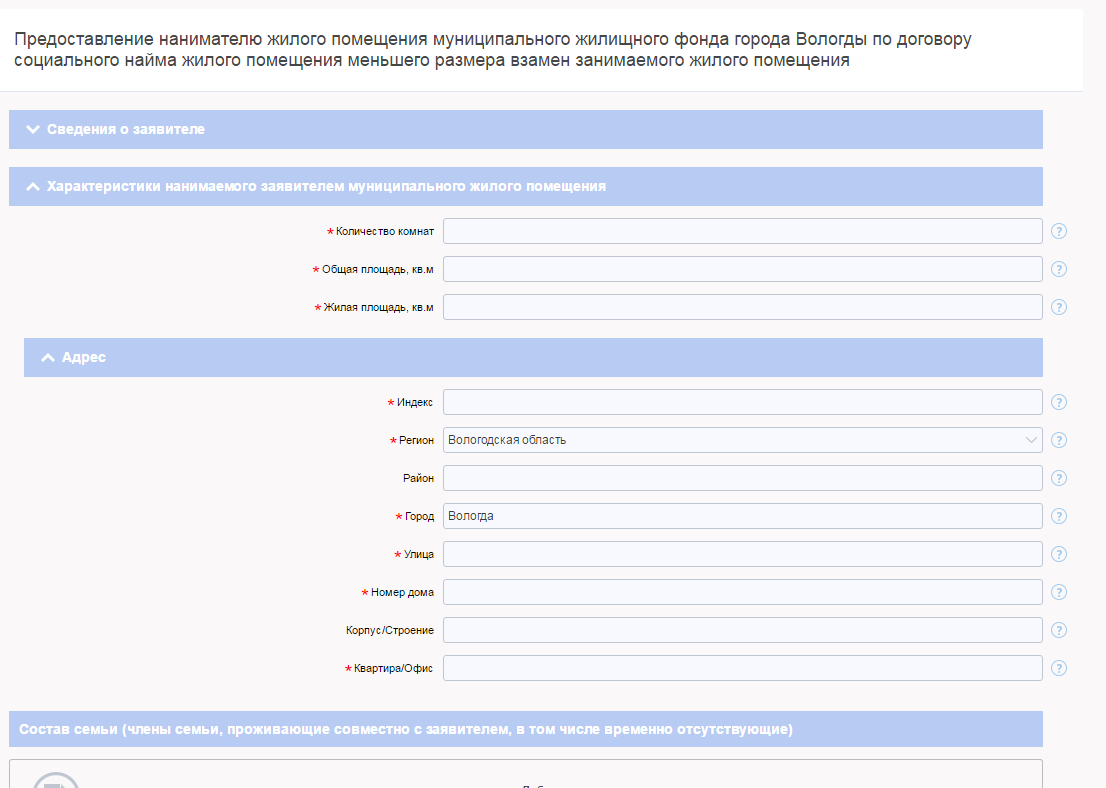Select the Индекс text field
Screen dimensions: 1106x788
click(x=742, y=402)
